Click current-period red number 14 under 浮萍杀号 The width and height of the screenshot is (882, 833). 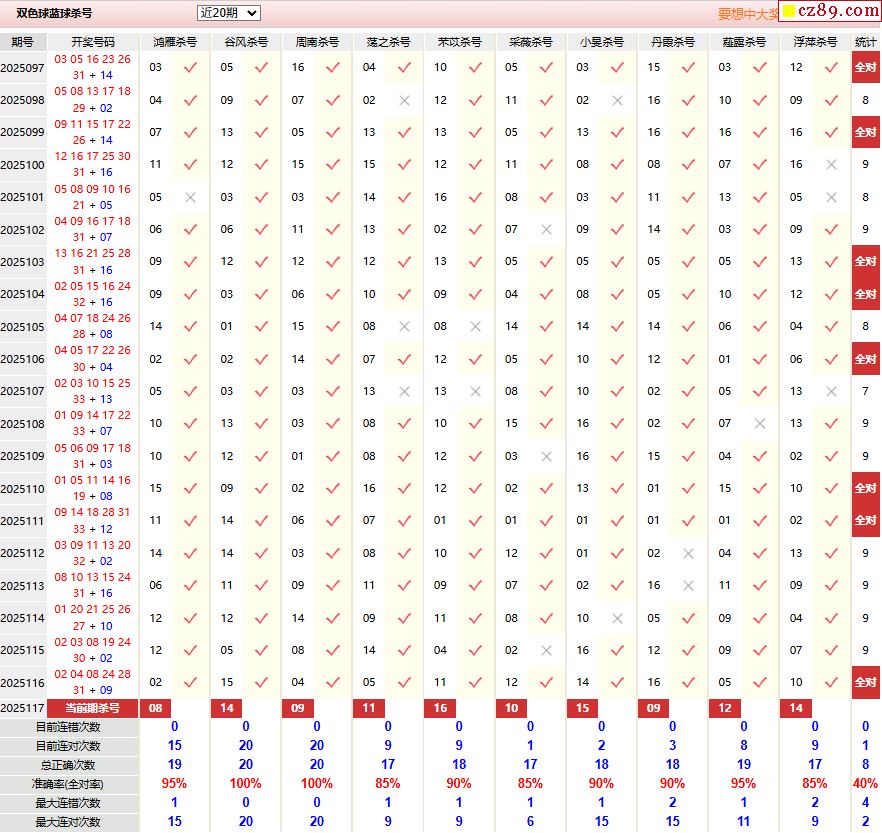click(x=796, y=708)
